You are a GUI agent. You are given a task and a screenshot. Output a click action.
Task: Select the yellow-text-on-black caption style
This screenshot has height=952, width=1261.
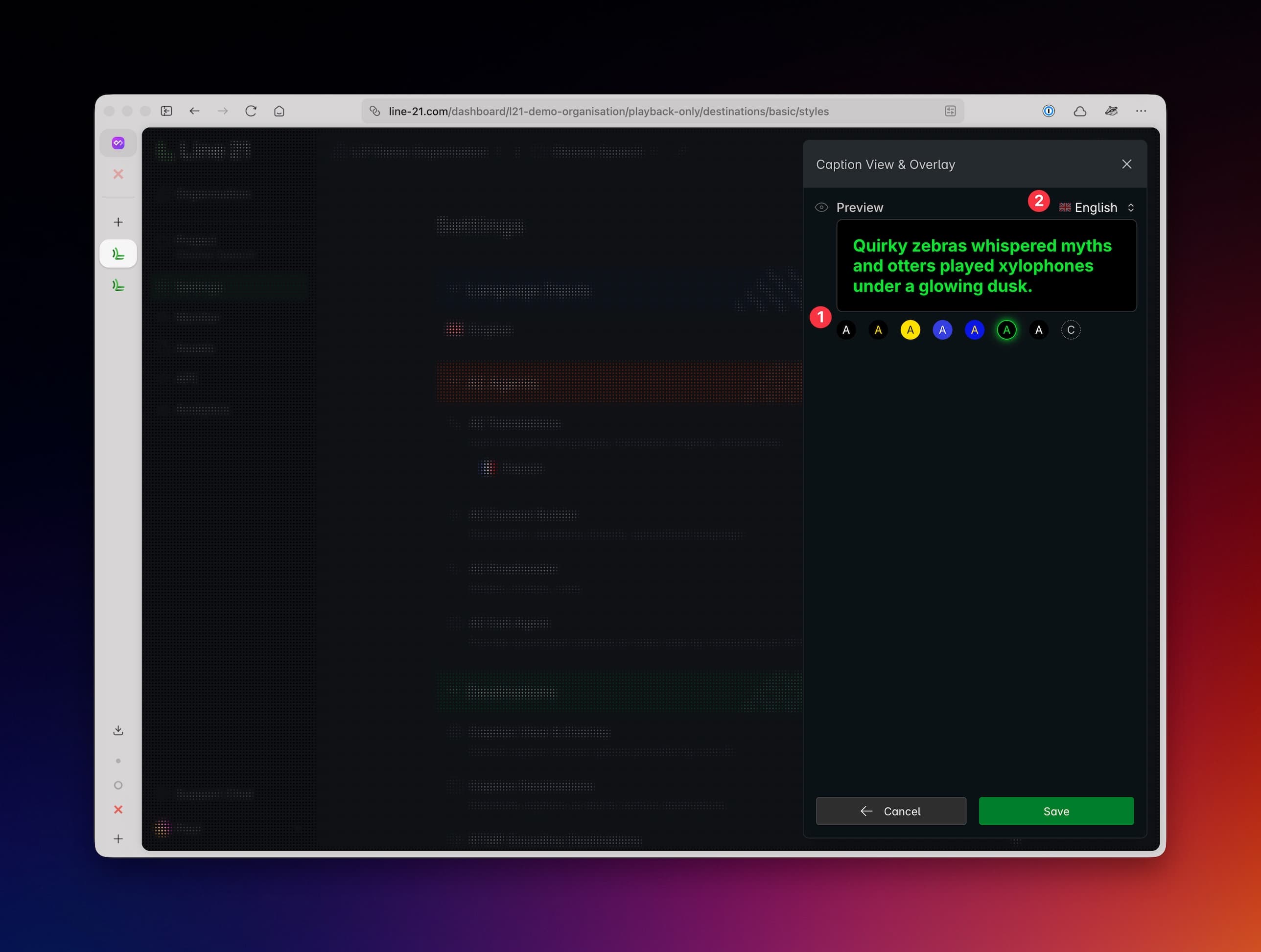tap(878, 329)
